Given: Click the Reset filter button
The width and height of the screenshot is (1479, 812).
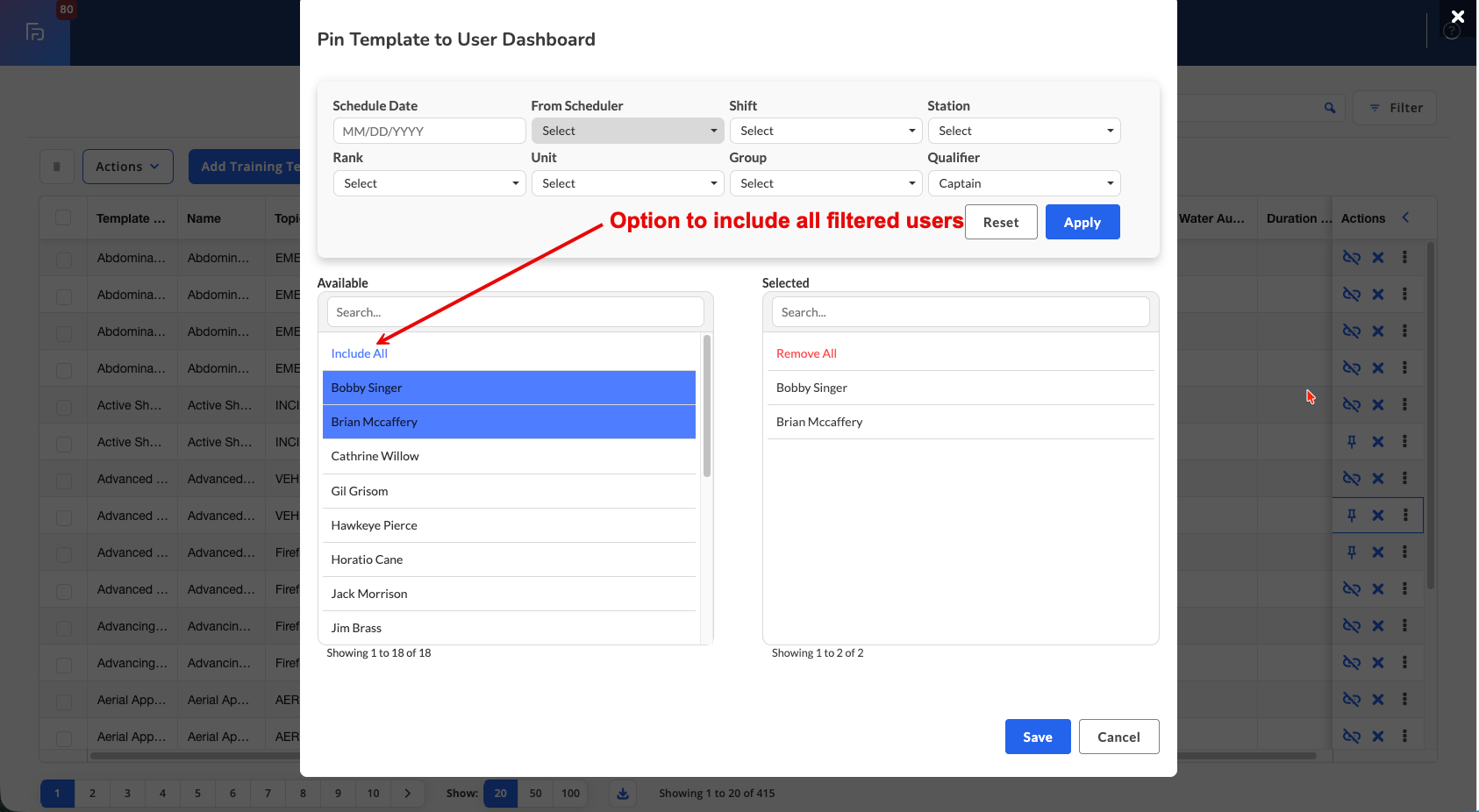Looking at the screenshot, I should pos(1001,222).
